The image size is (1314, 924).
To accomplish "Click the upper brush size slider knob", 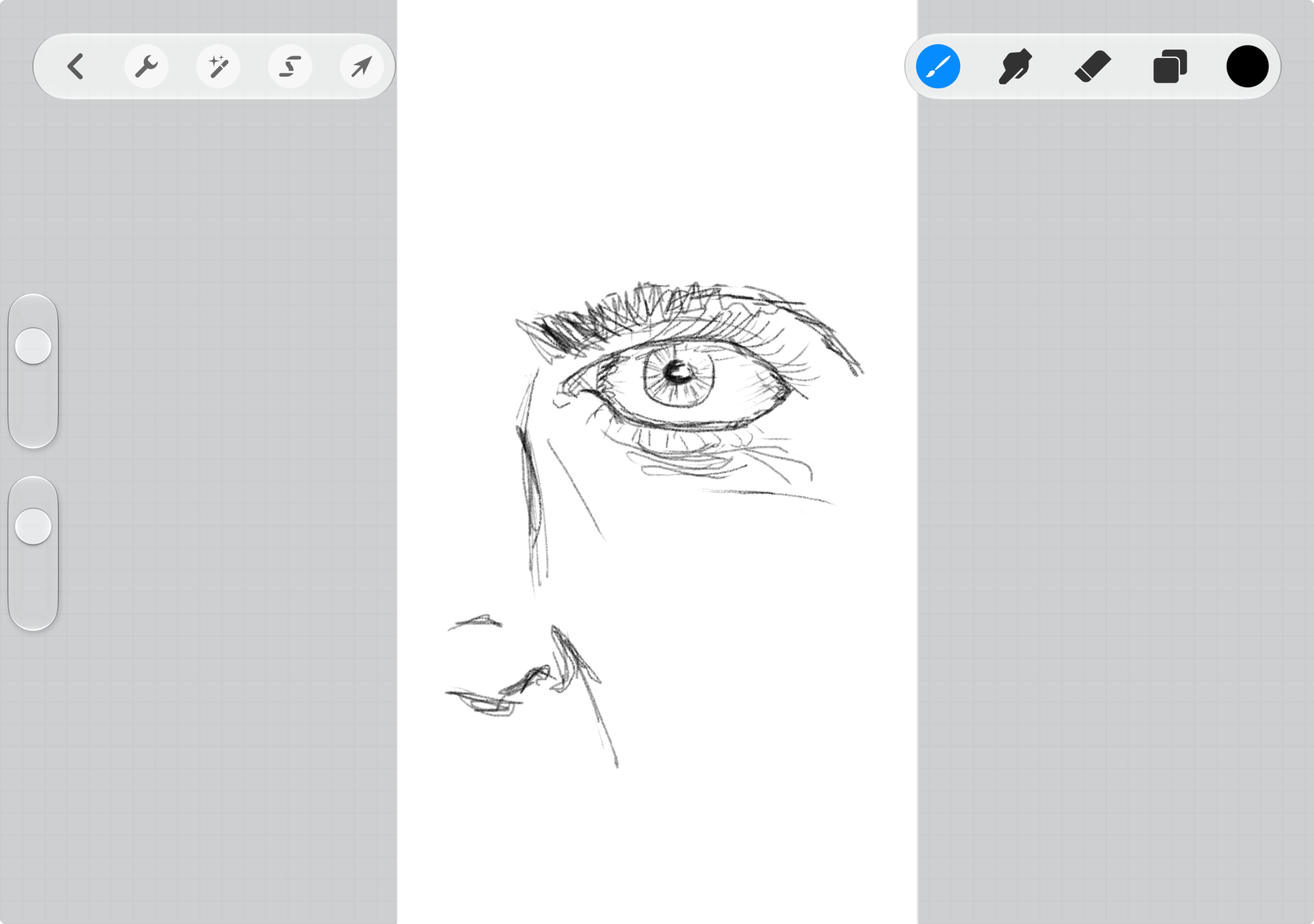I will pyautogui.click(x=33, y=346).
